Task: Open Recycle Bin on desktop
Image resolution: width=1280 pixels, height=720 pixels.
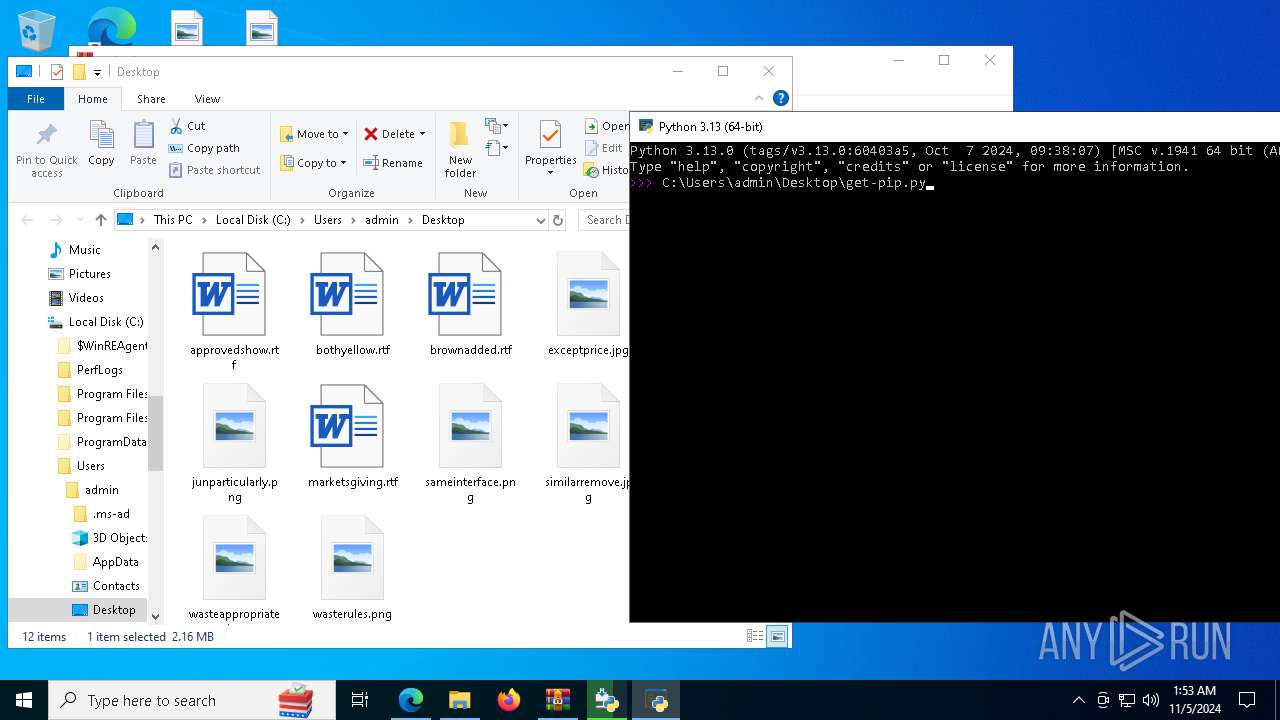Action: pos(37,31)
